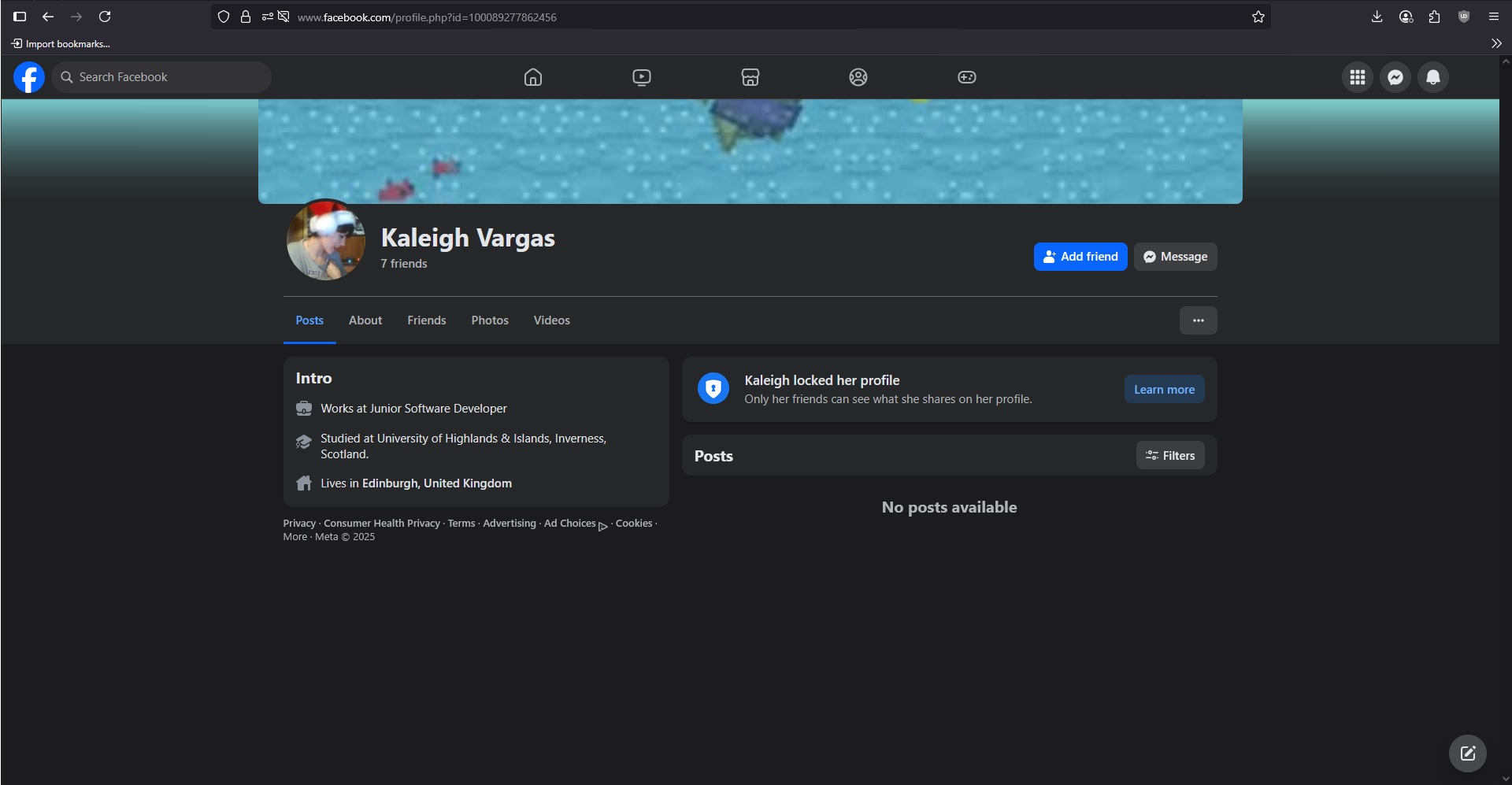Click the Search Facebook field
1512x785 pixels.
[161, 77]
